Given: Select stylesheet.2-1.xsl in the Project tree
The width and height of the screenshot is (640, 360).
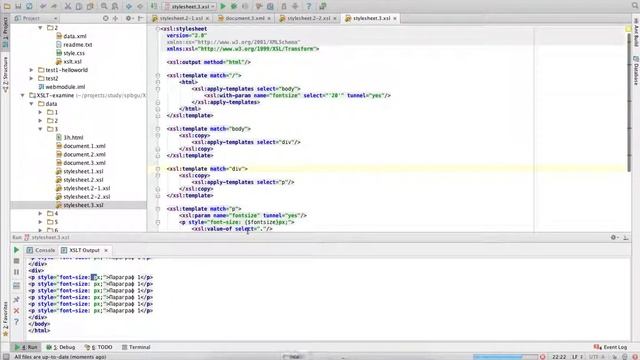Looking at the screenshot, I should [x=87, y=188].
